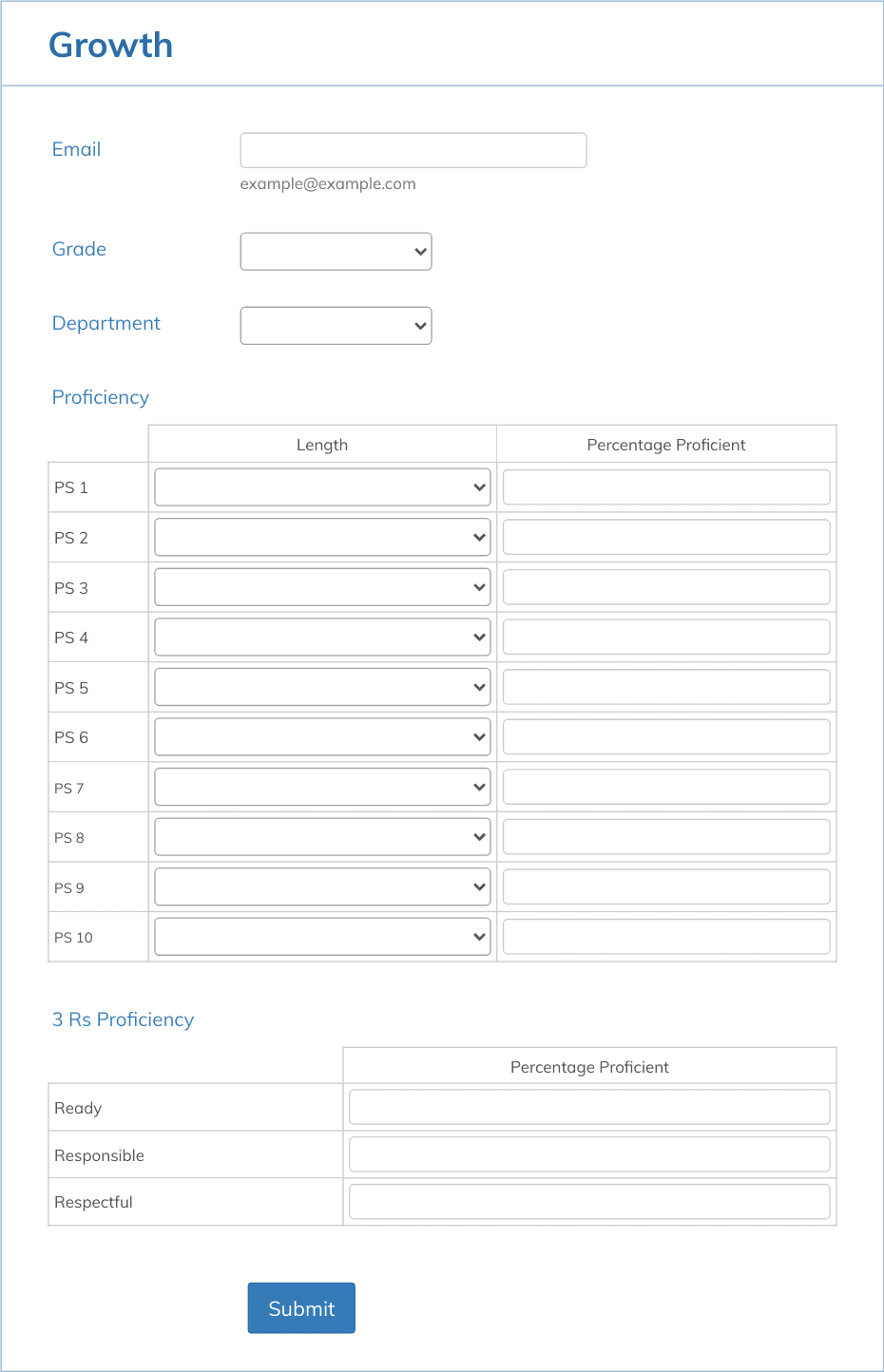
Task: Open the Grade dropdown
Action: [336, 251]
